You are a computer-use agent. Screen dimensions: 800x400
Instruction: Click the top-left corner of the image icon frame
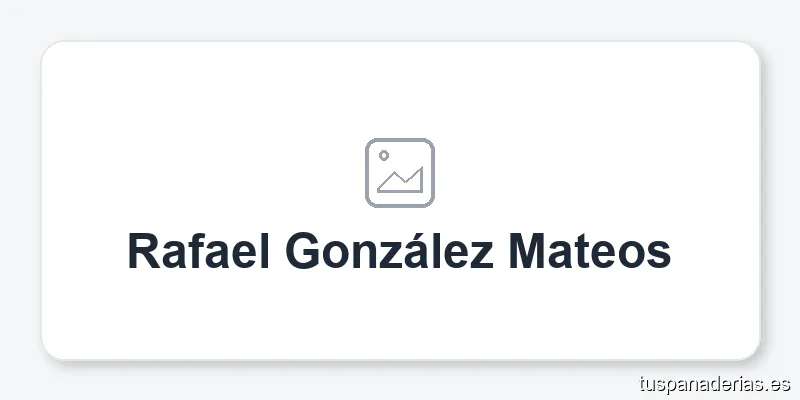[x=370, y=143]
